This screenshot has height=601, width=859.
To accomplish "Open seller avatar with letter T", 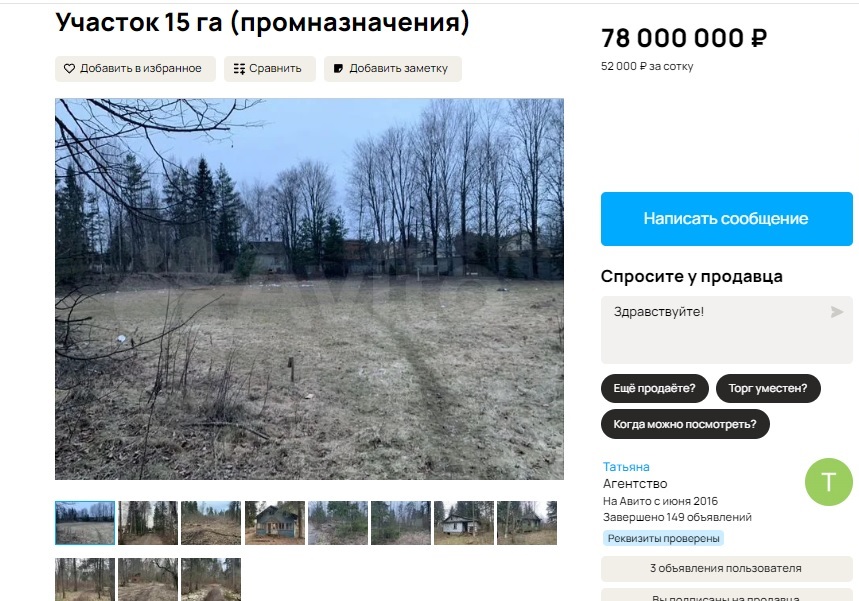I will point(828,482).
